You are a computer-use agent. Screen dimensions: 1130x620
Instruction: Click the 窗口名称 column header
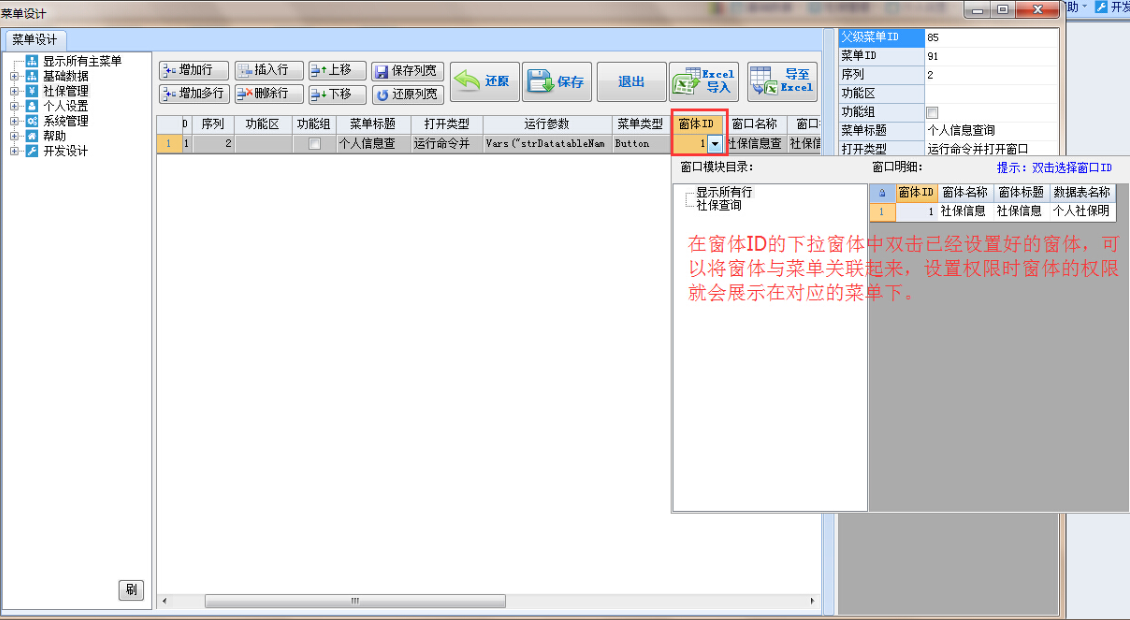click(755, 124)
